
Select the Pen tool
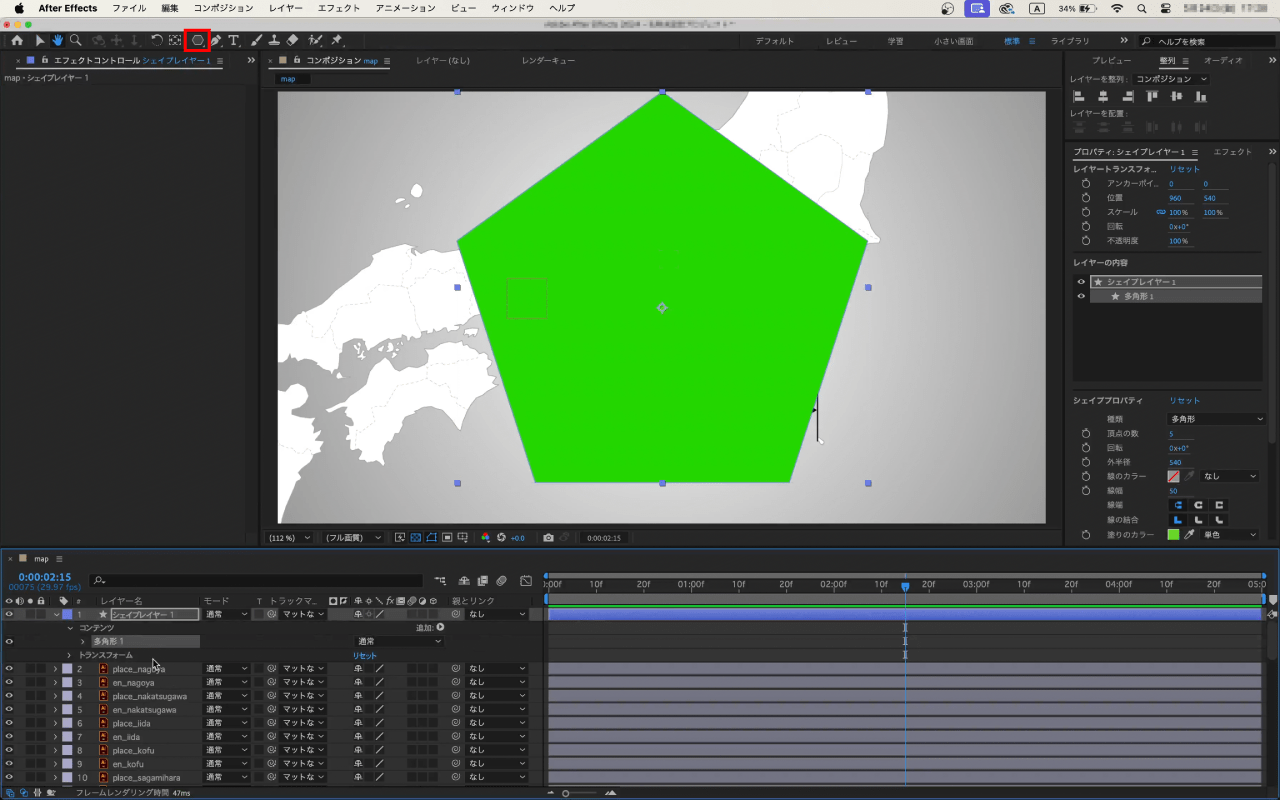[216, 41]
